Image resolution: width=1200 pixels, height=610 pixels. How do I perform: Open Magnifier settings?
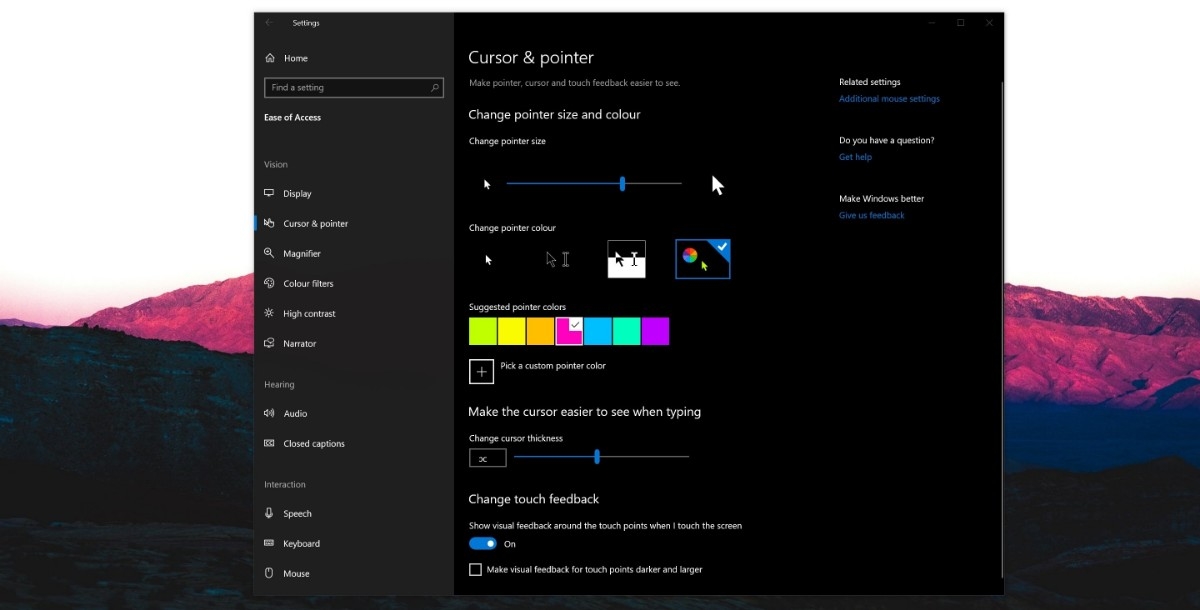coord(297,253)
